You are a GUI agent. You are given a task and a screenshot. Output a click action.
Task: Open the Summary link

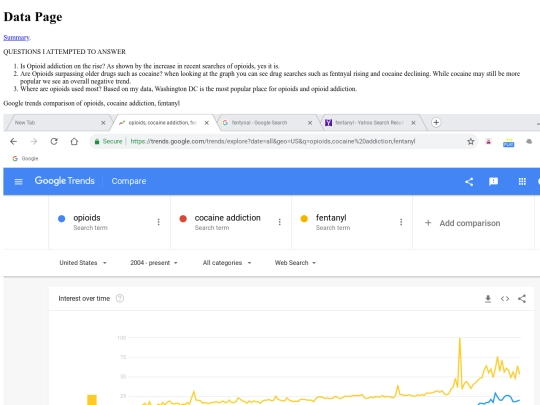coord(16,37)
